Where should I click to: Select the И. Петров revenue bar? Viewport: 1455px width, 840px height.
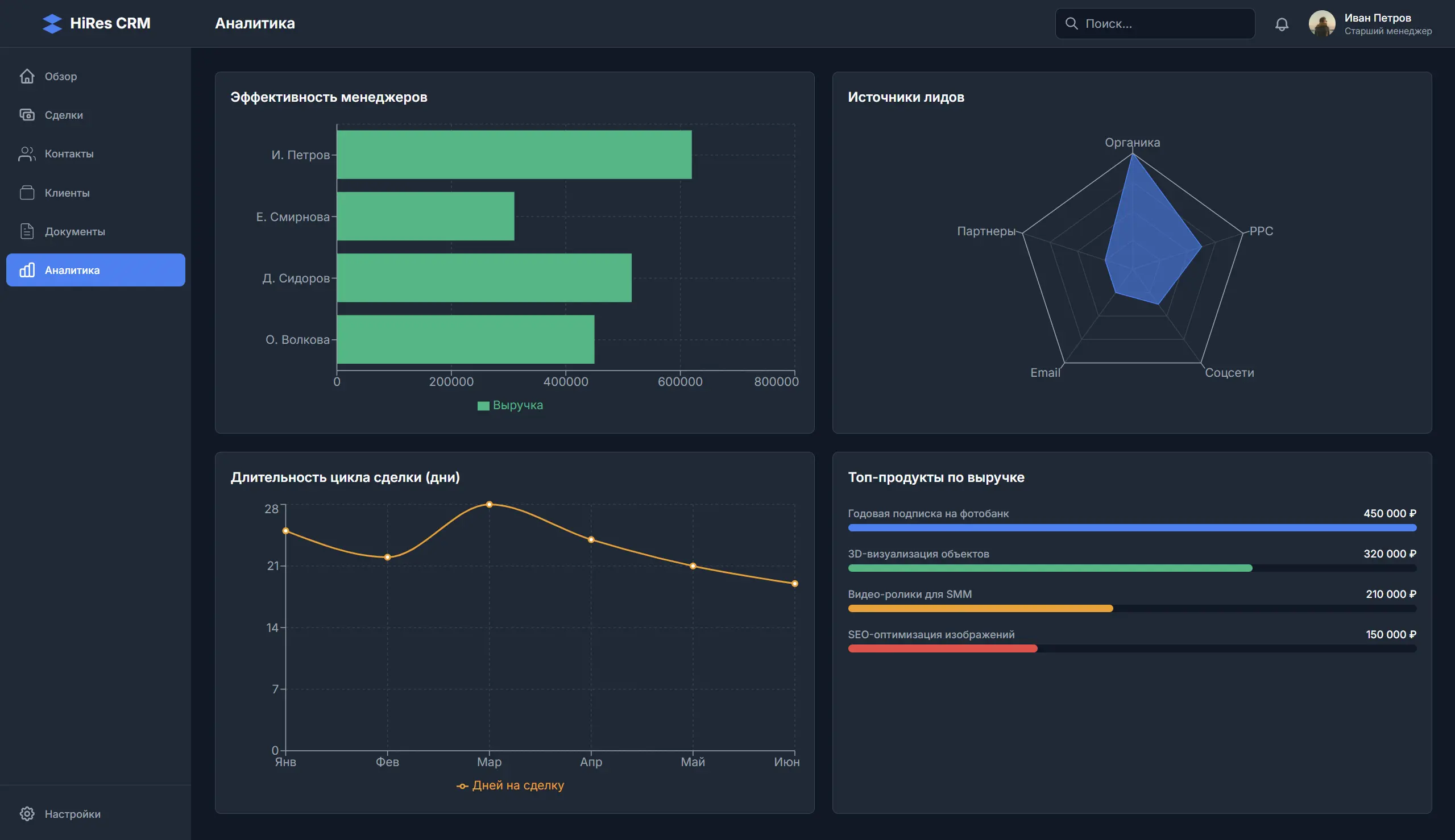[x=512, y=154]
